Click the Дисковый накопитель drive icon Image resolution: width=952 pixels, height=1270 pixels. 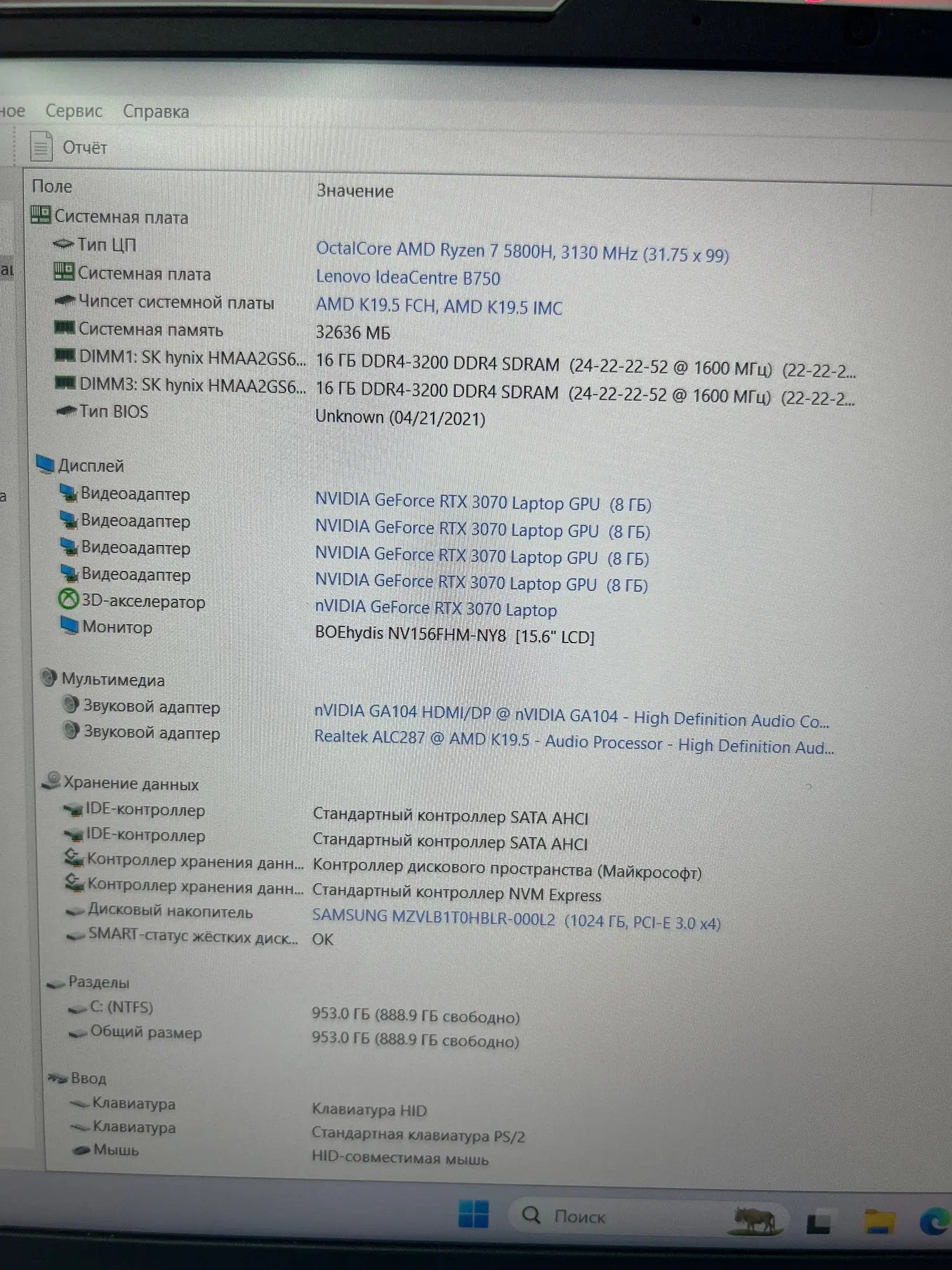(76, 912)
